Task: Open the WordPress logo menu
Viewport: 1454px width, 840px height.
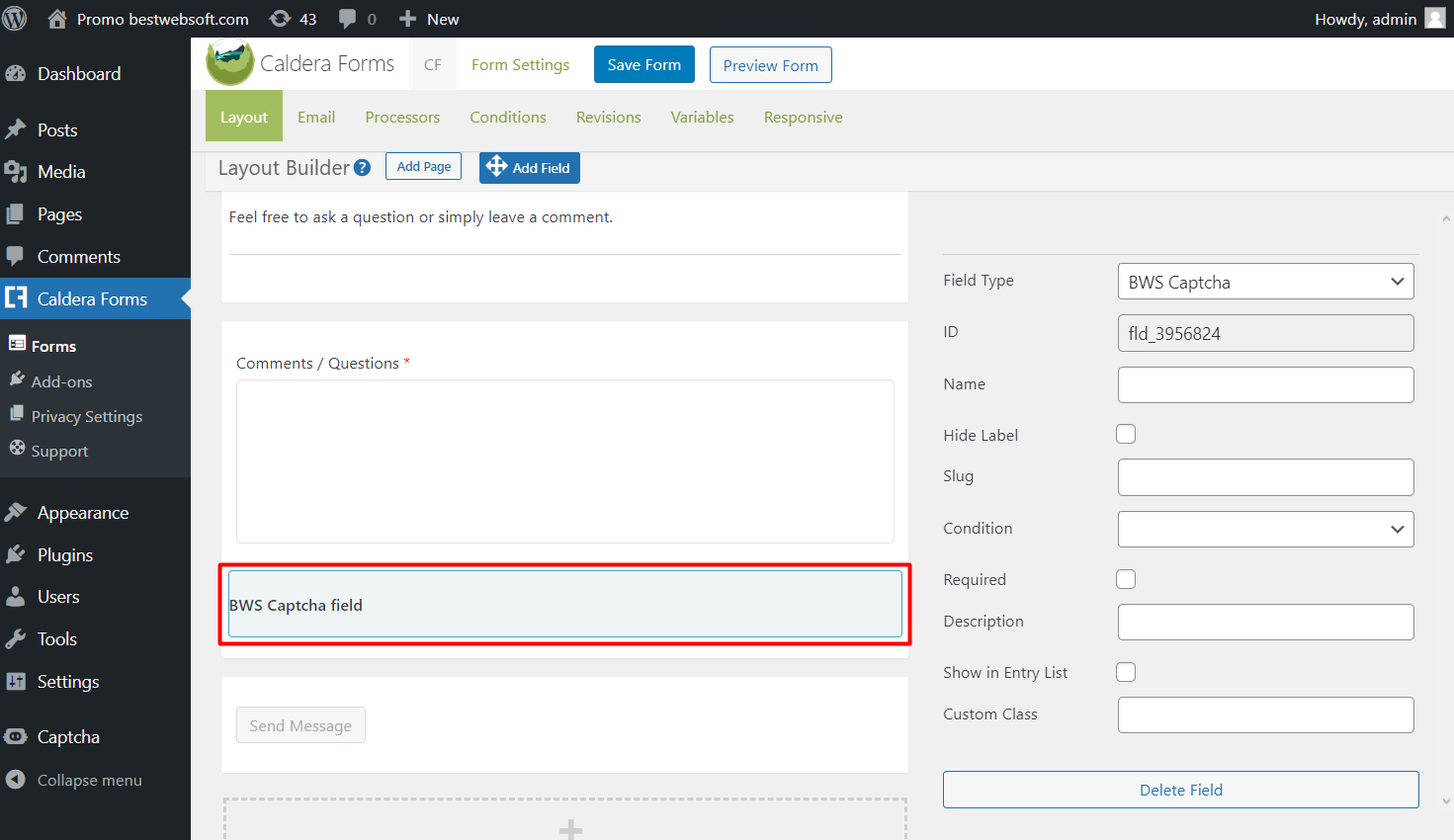Action: click(x=15, y=19)
